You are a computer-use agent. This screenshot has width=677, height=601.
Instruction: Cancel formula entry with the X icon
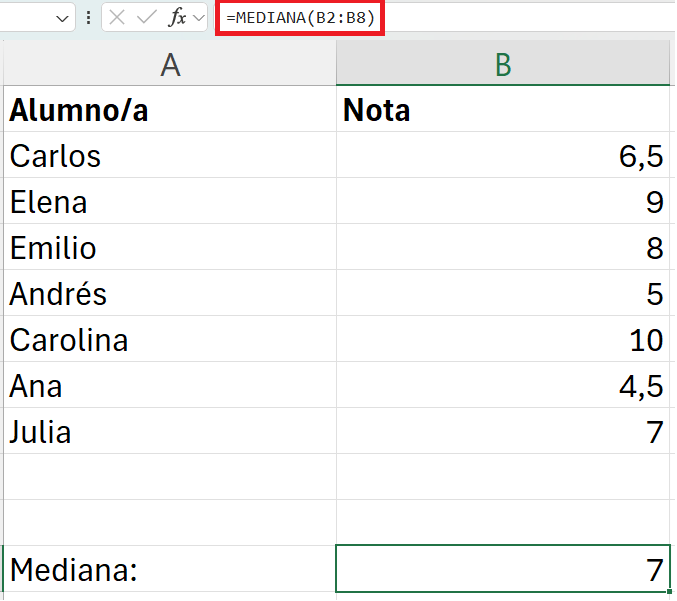pyautogui.click(x=117, y=18)
